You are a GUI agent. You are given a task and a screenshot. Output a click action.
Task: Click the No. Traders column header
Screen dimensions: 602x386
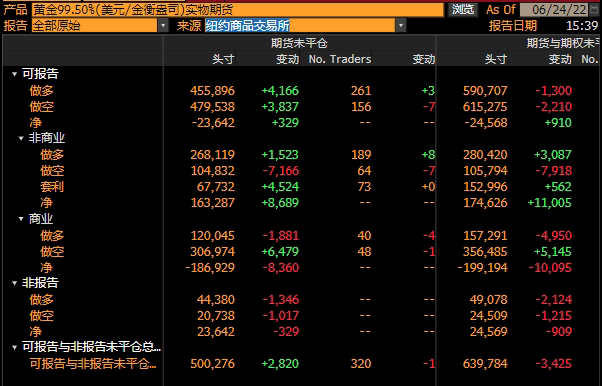click(x=340, y=59)
